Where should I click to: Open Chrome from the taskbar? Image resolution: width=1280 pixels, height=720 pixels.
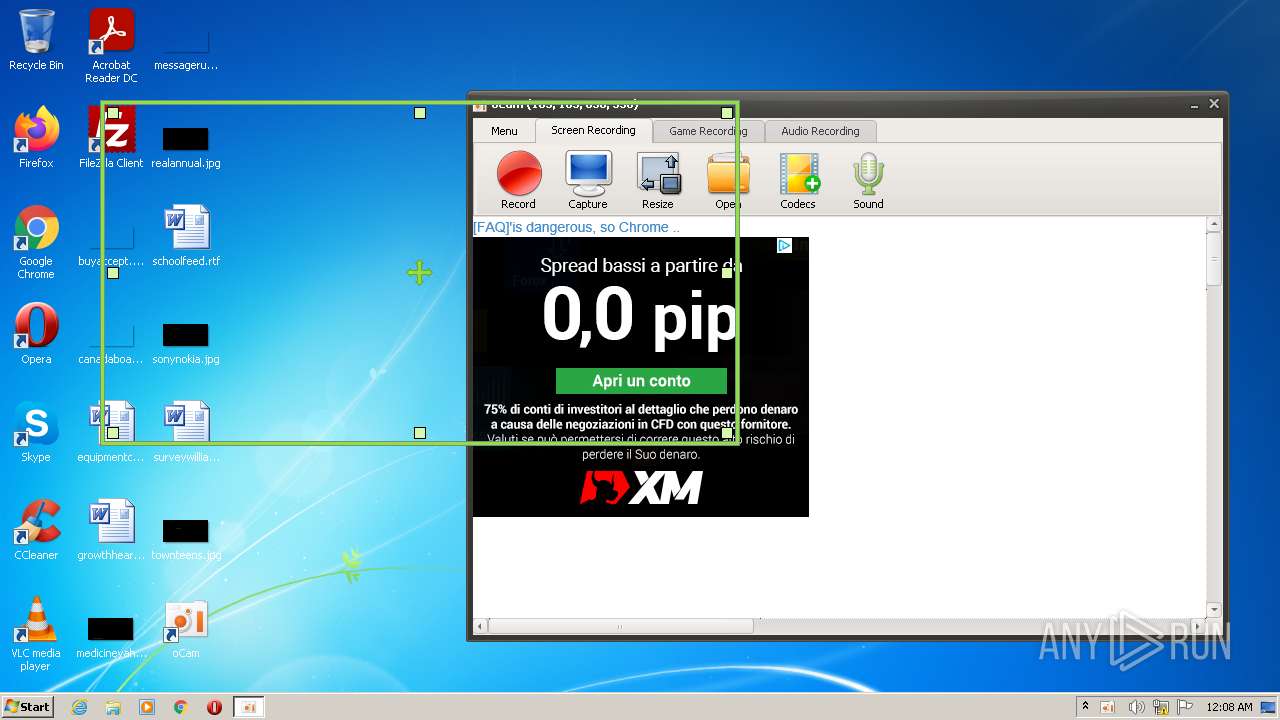[181, 707]
